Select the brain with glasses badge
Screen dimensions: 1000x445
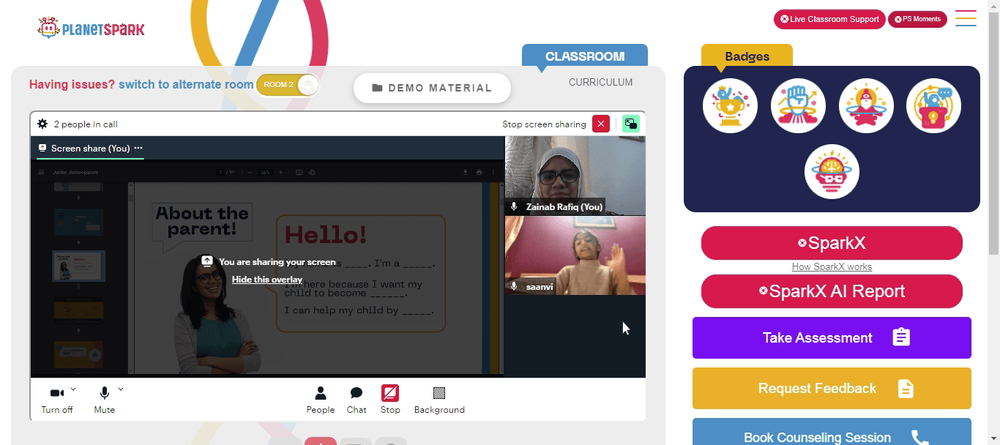pos(832,171)
